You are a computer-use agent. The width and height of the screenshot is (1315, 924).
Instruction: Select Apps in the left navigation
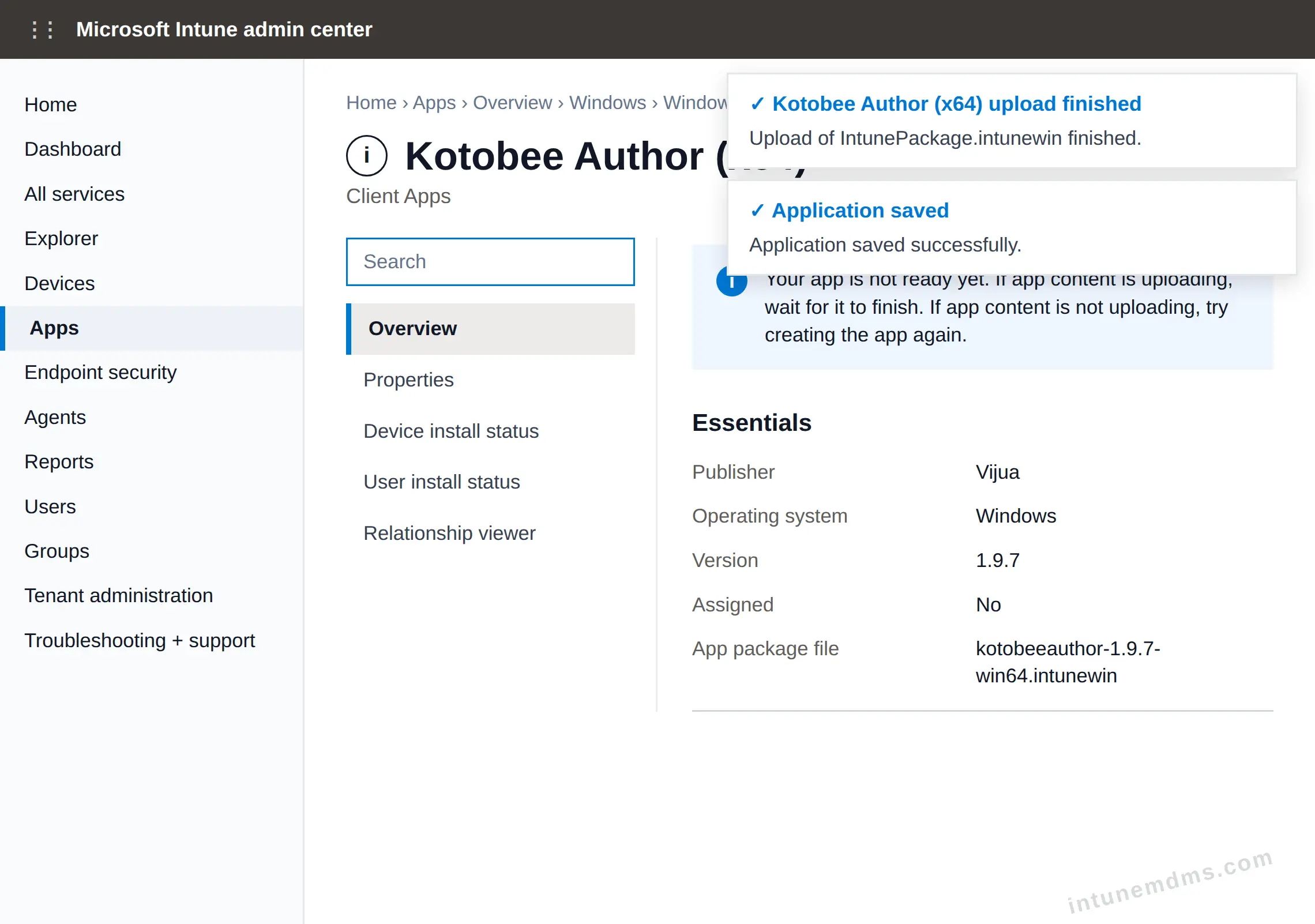tap(152, 328)
